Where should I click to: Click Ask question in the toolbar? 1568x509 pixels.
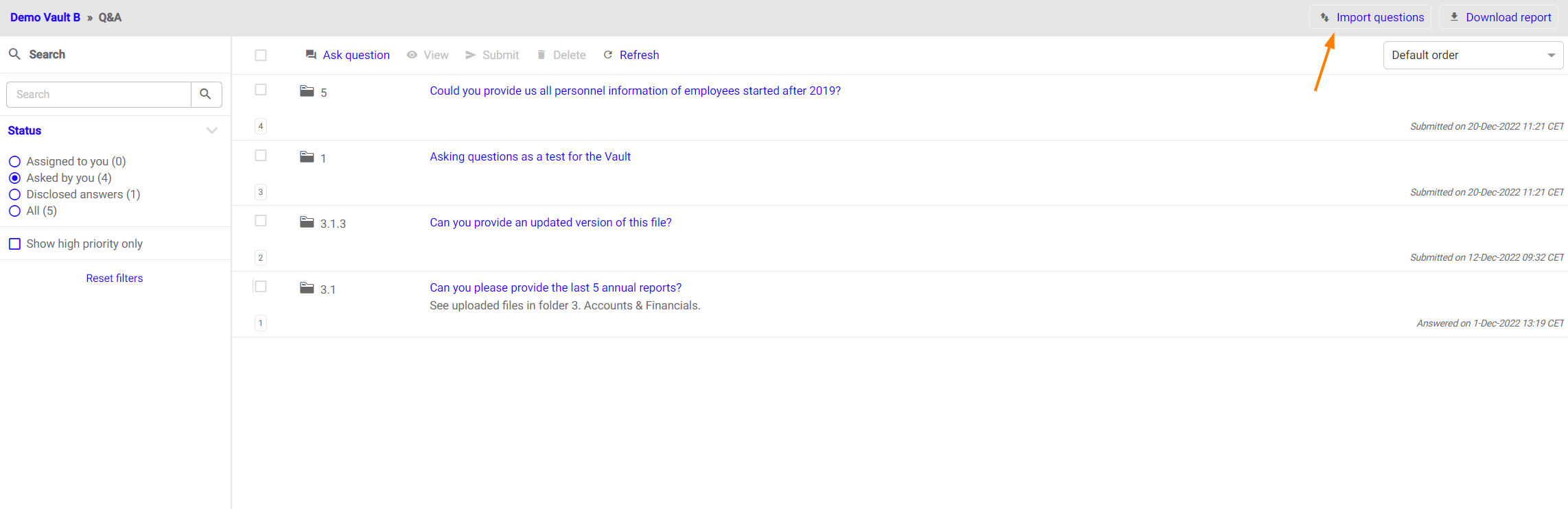(x=348, y=55)
